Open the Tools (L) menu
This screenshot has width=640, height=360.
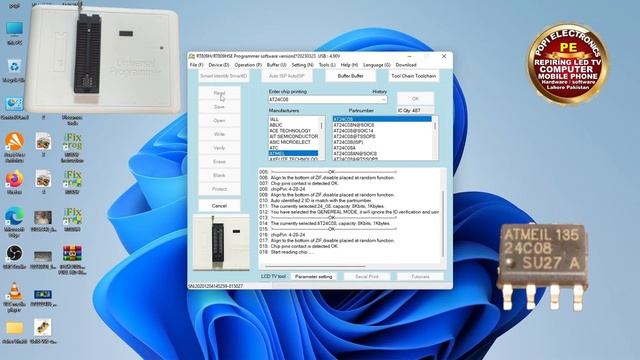coord(327,65)
